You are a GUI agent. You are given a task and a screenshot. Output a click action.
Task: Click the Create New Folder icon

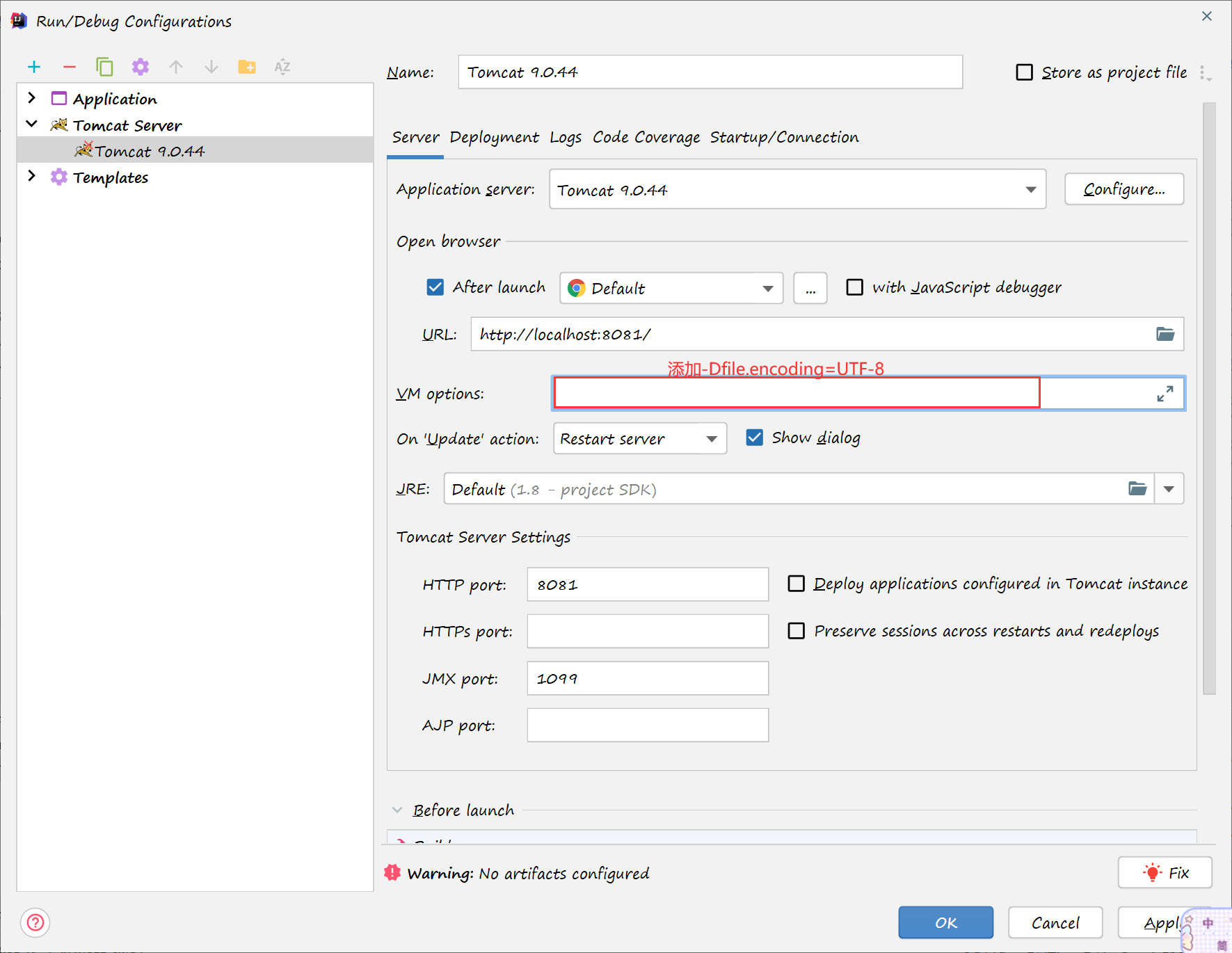(x=247, y=67)
